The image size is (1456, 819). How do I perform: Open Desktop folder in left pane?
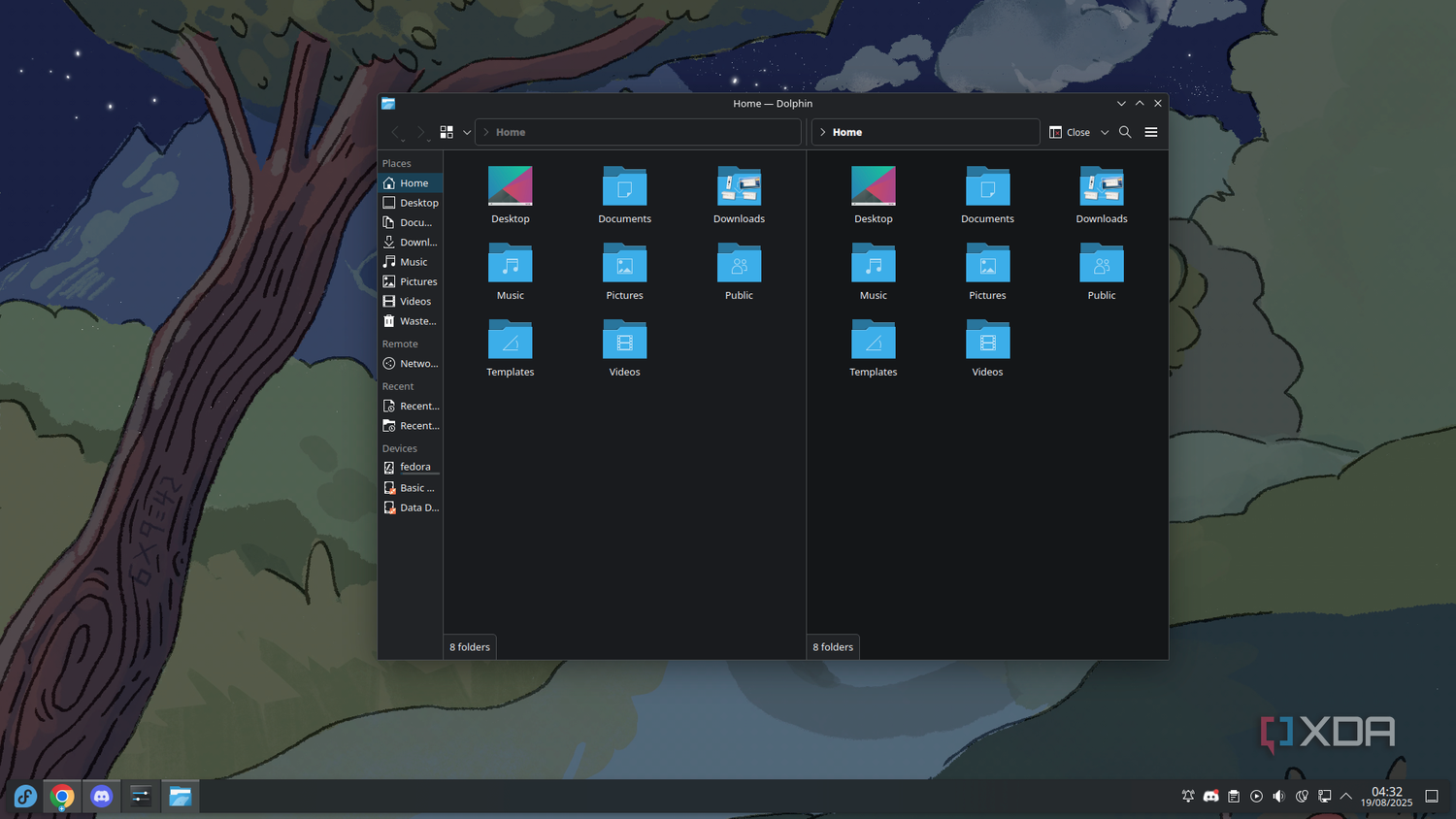[511, 194]
